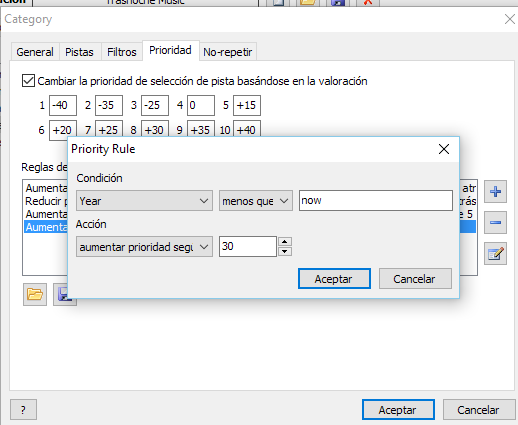Increase priority value with up arrow
Screen dimensions: 518x425
coord(285,242)
